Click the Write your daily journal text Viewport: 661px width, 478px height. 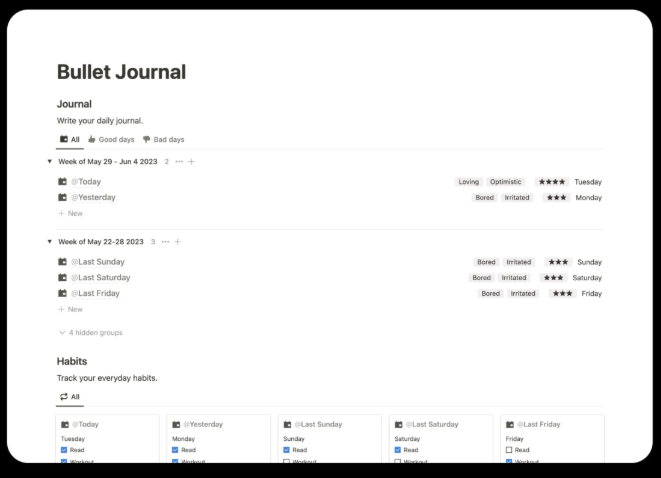click(x=100, y=121)
